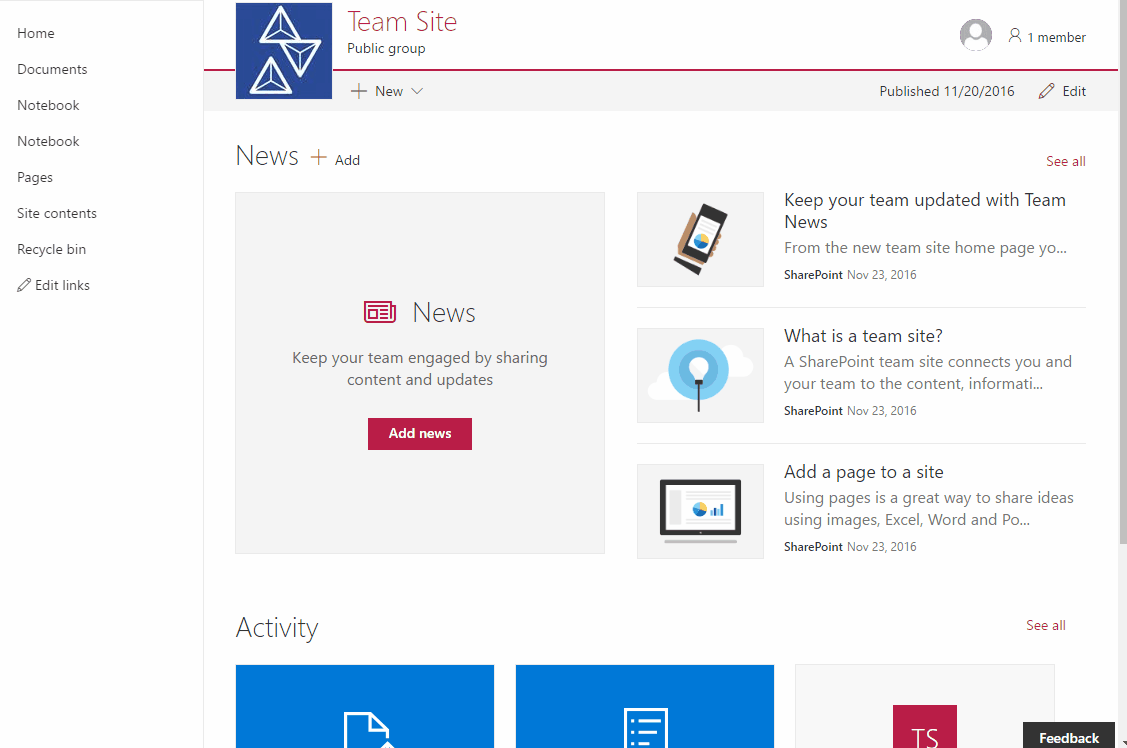Click the plus icon beside News Add
The height and width of the screenshot is (748, 1127).
coord(319,158)
